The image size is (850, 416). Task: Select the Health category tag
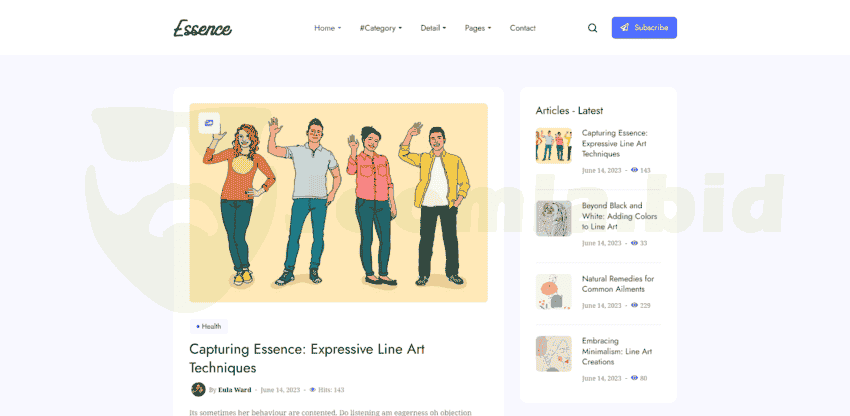click(x=209, y=326)
